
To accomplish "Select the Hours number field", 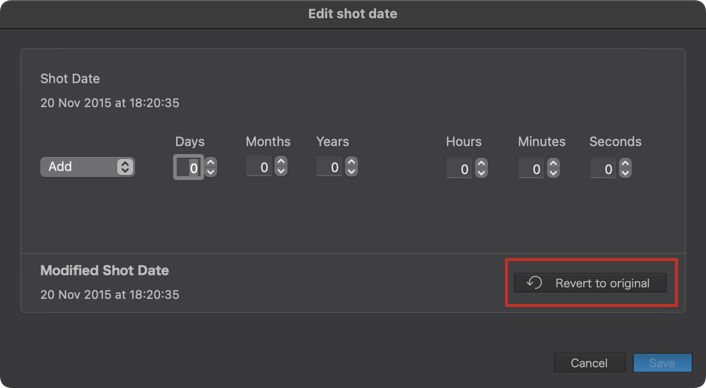I will 459,169.
